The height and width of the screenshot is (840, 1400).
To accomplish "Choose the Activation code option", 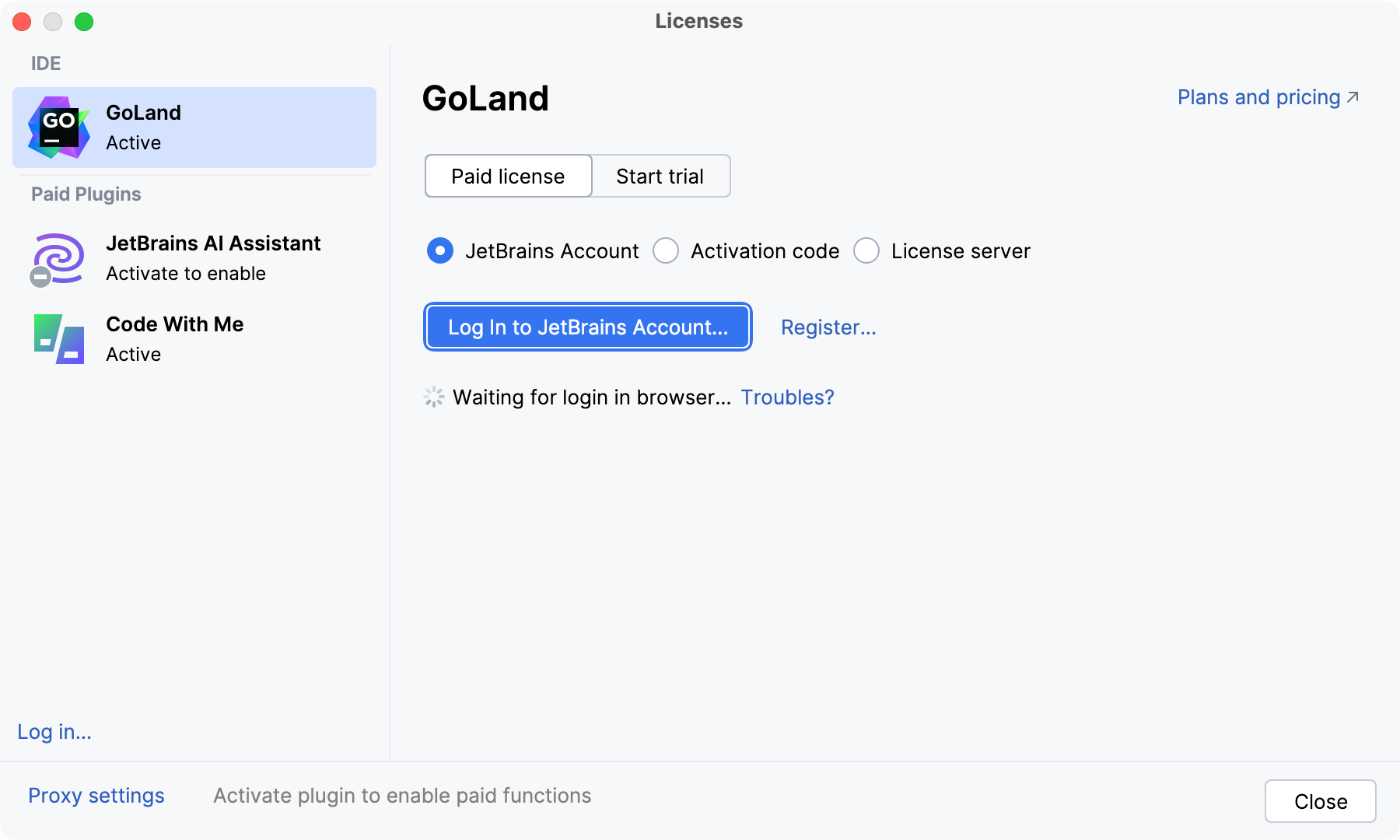I will pos(666,250).
